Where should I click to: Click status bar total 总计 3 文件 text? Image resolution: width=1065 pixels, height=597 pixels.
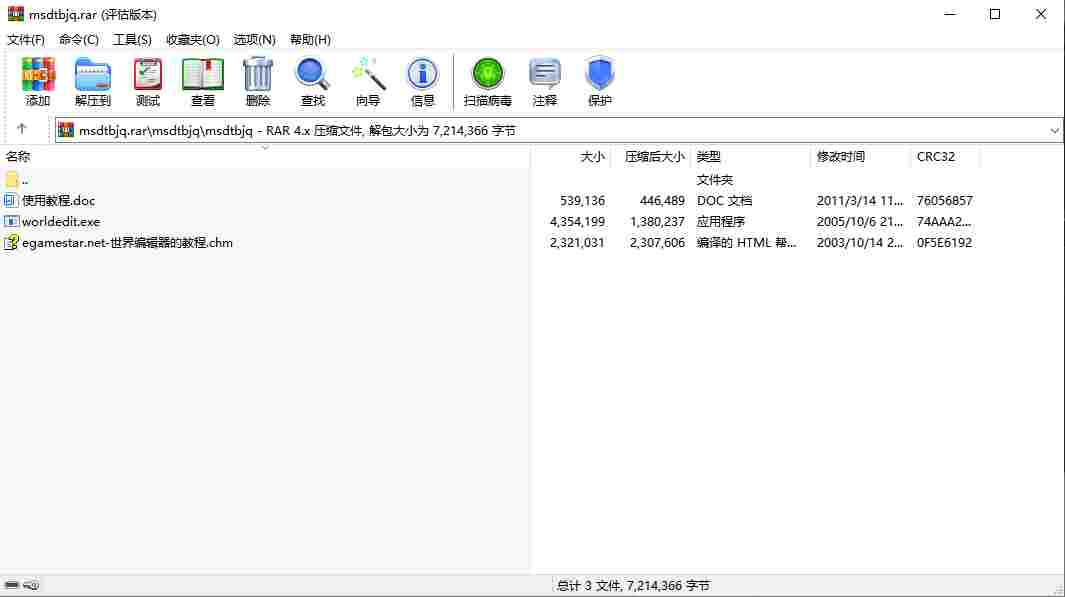tap(633, 585)
